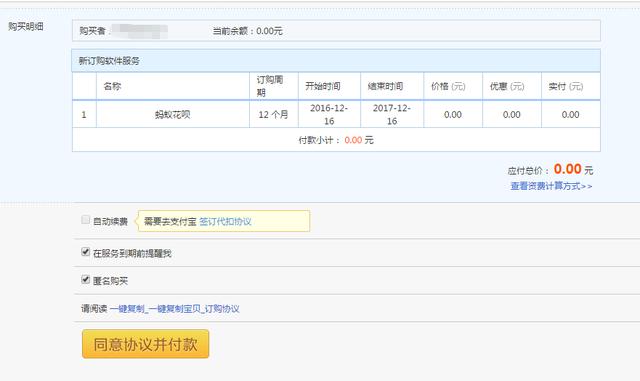The height and width of the screenshot is (381, 640).
Task: Select the 蚂蚁花呗 service name cell
Action: coord(173,114)
